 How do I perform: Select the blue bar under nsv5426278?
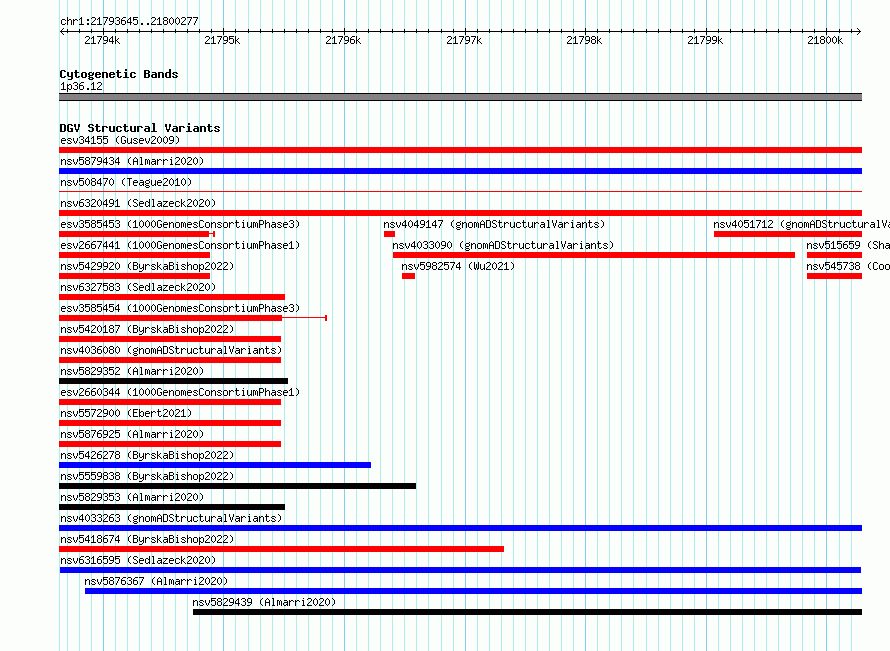[x=215, y=465]
